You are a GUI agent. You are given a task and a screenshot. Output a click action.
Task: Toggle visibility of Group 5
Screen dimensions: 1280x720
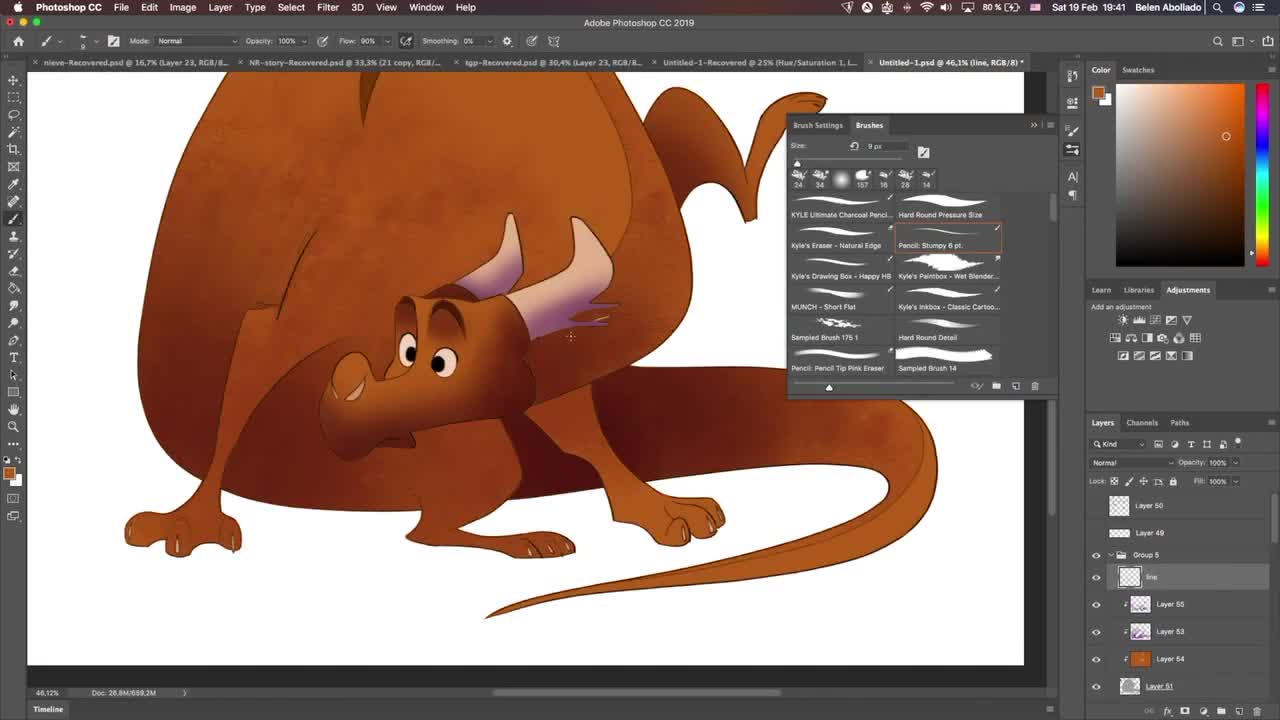pyautogui.click(x=1096, y=555)
